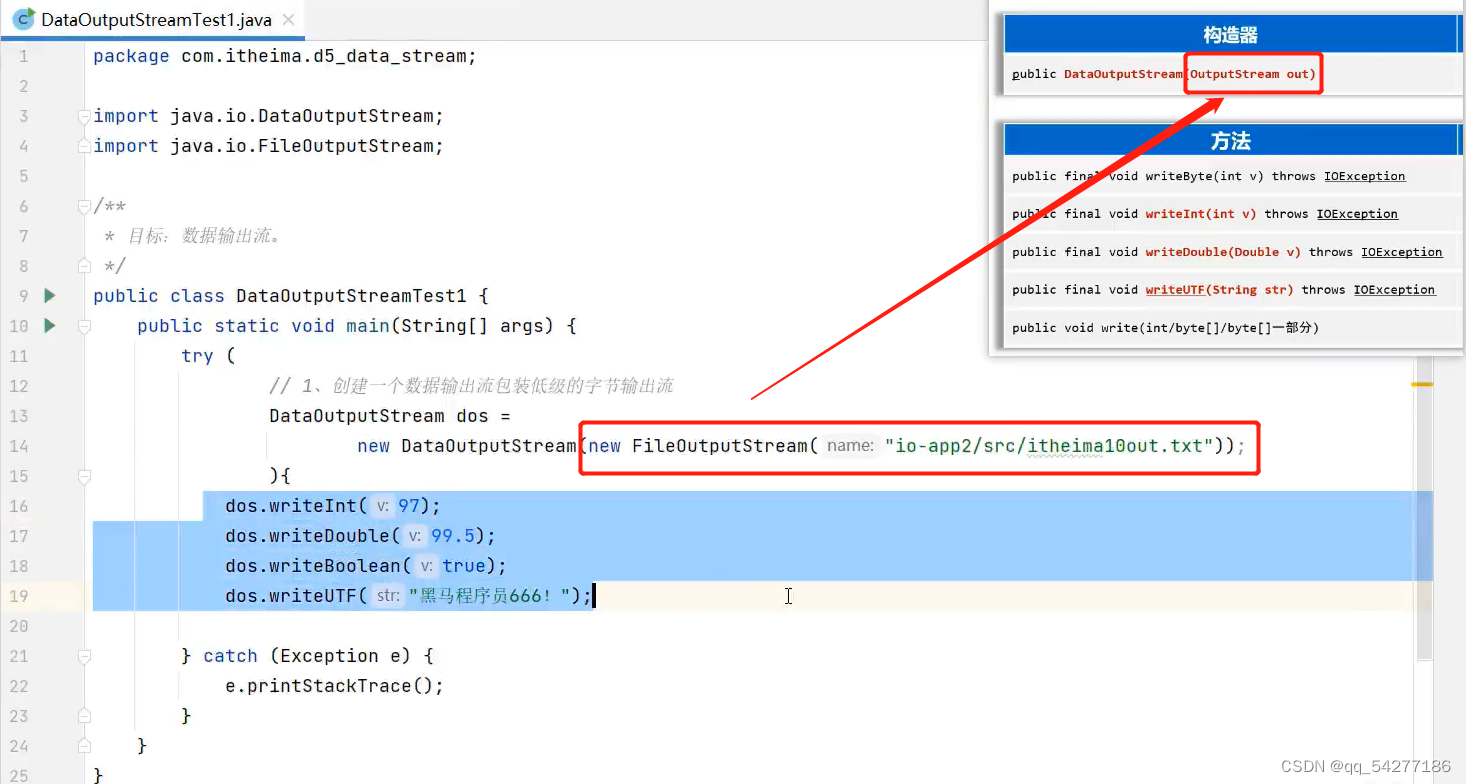Click dos.writeInt call on line 16
Viewport: 1466px width, 784px height.
tap(332, 506)
